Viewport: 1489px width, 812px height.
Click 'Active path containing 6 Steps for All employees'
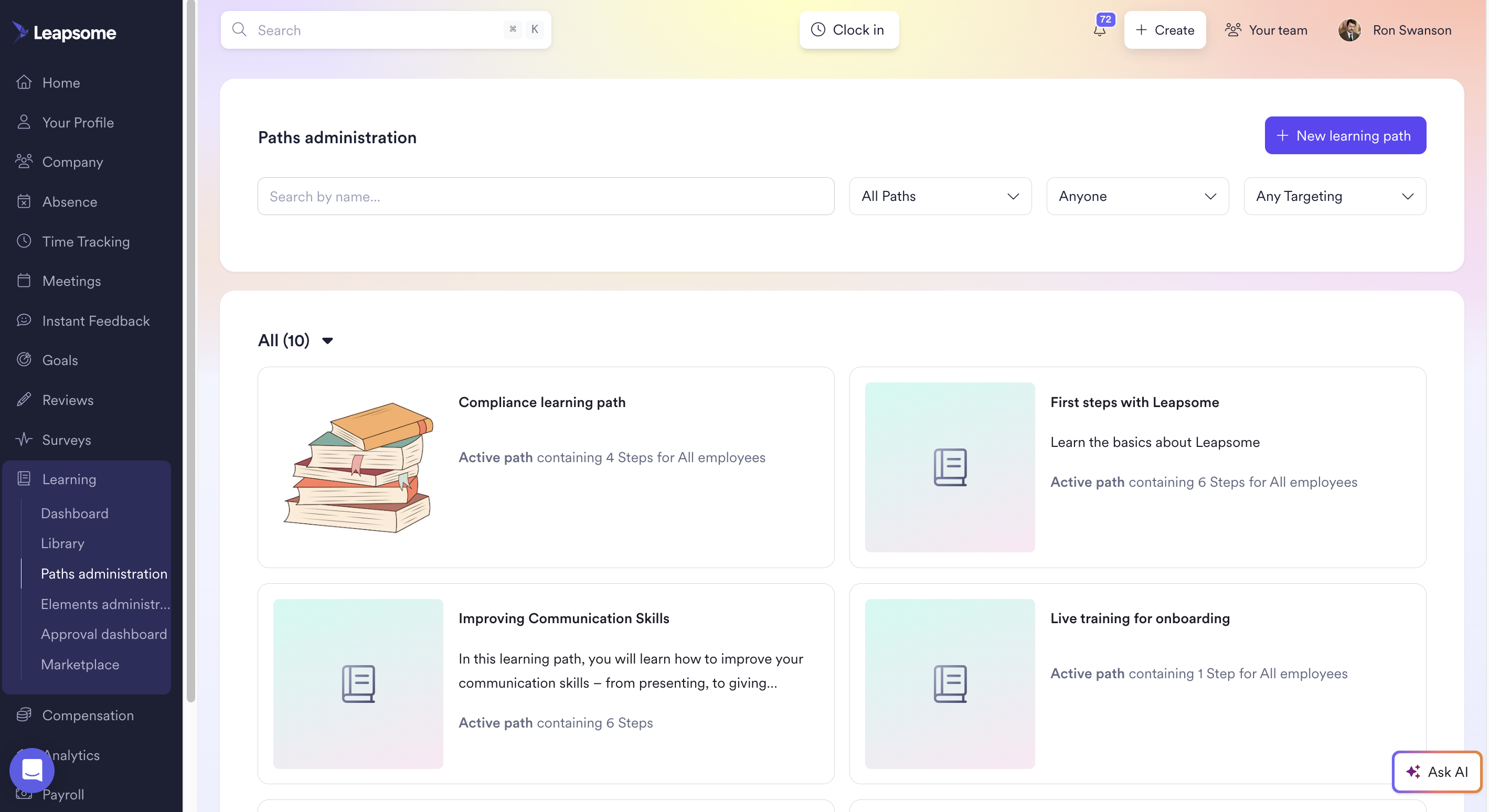[1204, 482]
